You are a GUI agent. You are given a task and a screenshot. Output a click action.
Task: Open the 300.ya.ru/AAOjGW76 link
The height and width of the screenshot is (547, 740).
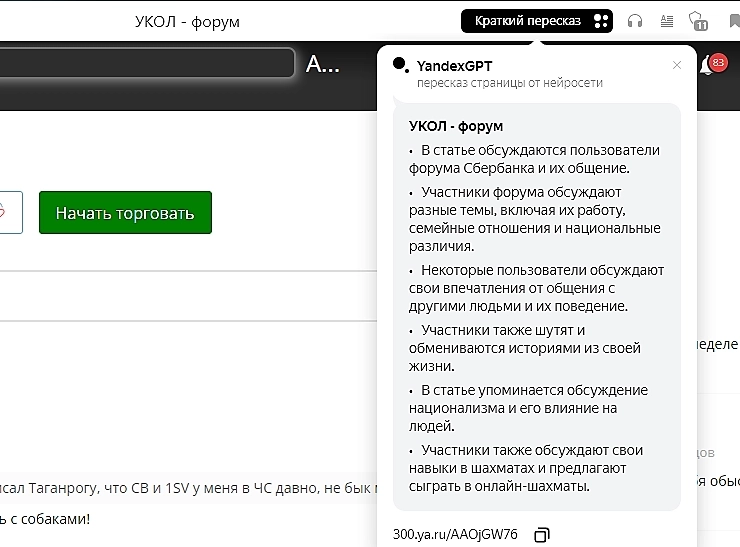[455, 534]
